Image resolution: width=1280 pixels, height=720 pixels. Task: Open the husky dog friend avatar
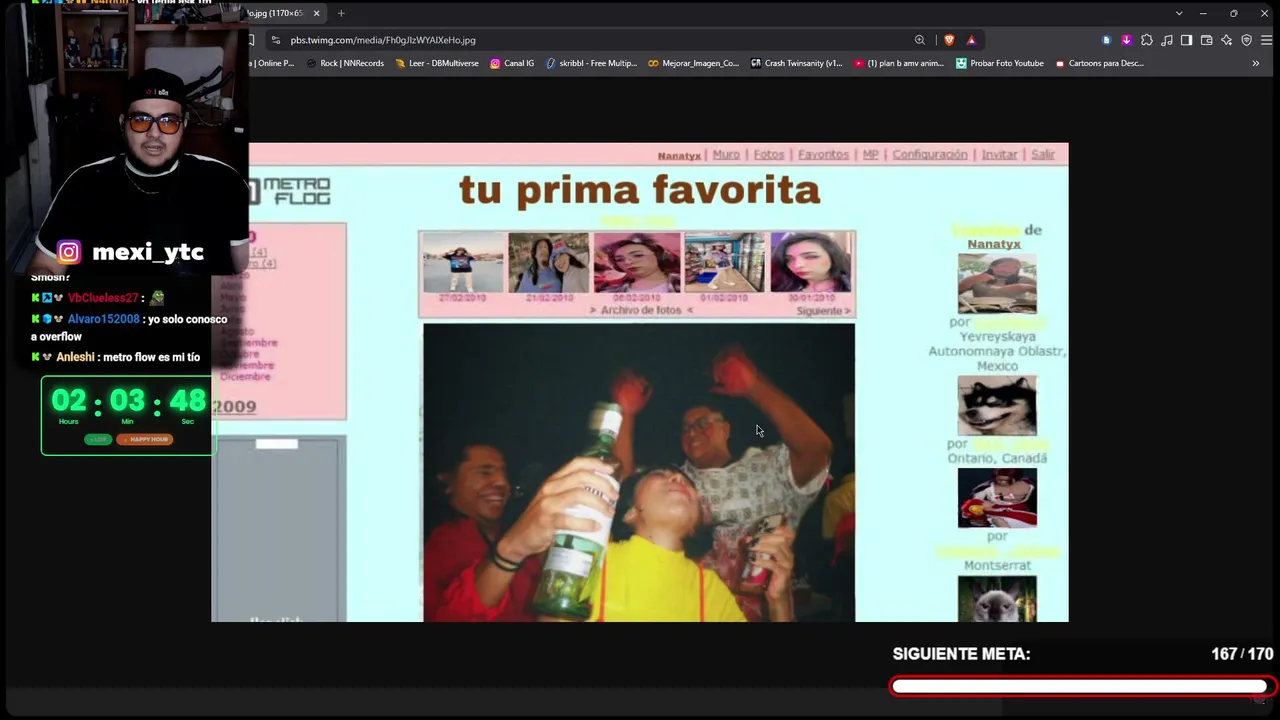pyautogui.click(x=997, y=405)
